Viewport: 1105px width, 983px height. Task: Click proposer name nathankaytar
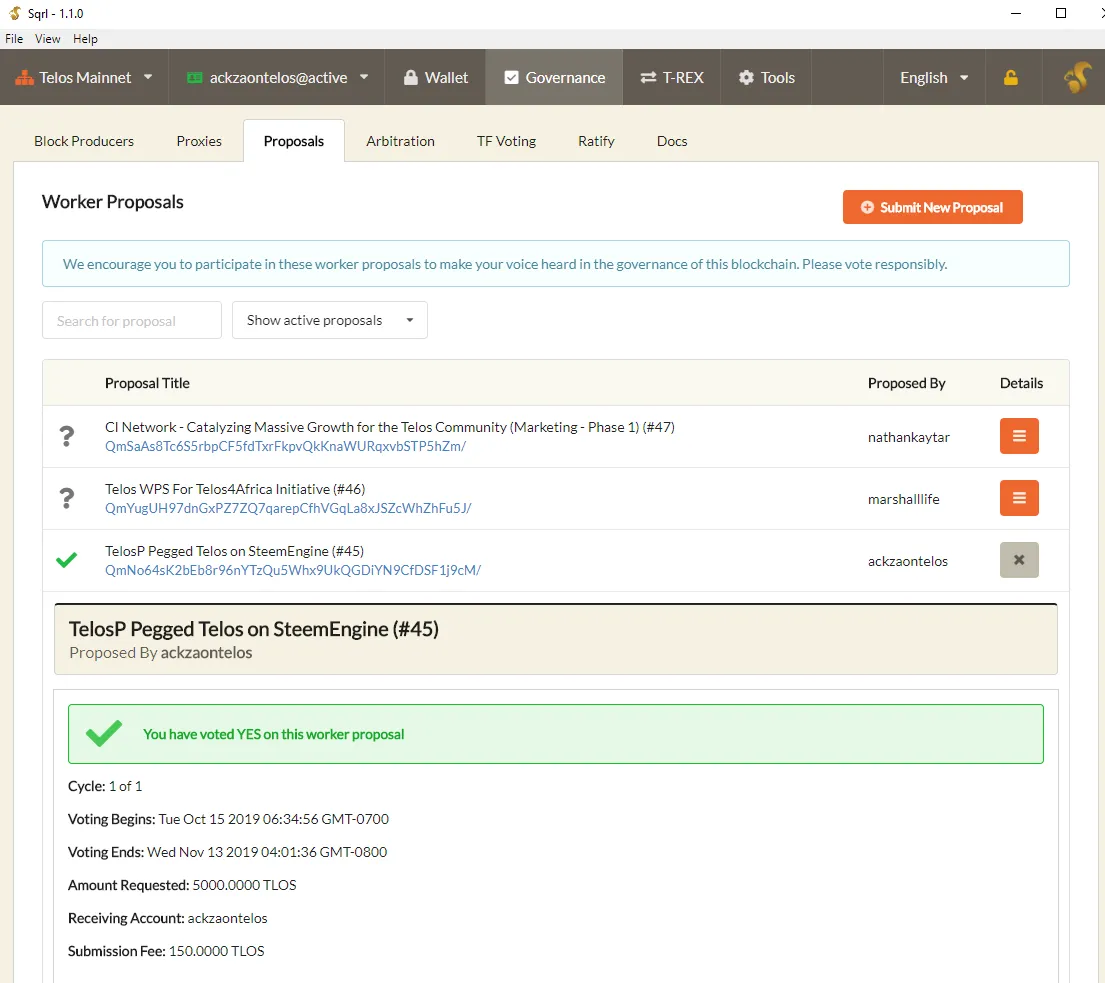[x=908, y=437]
